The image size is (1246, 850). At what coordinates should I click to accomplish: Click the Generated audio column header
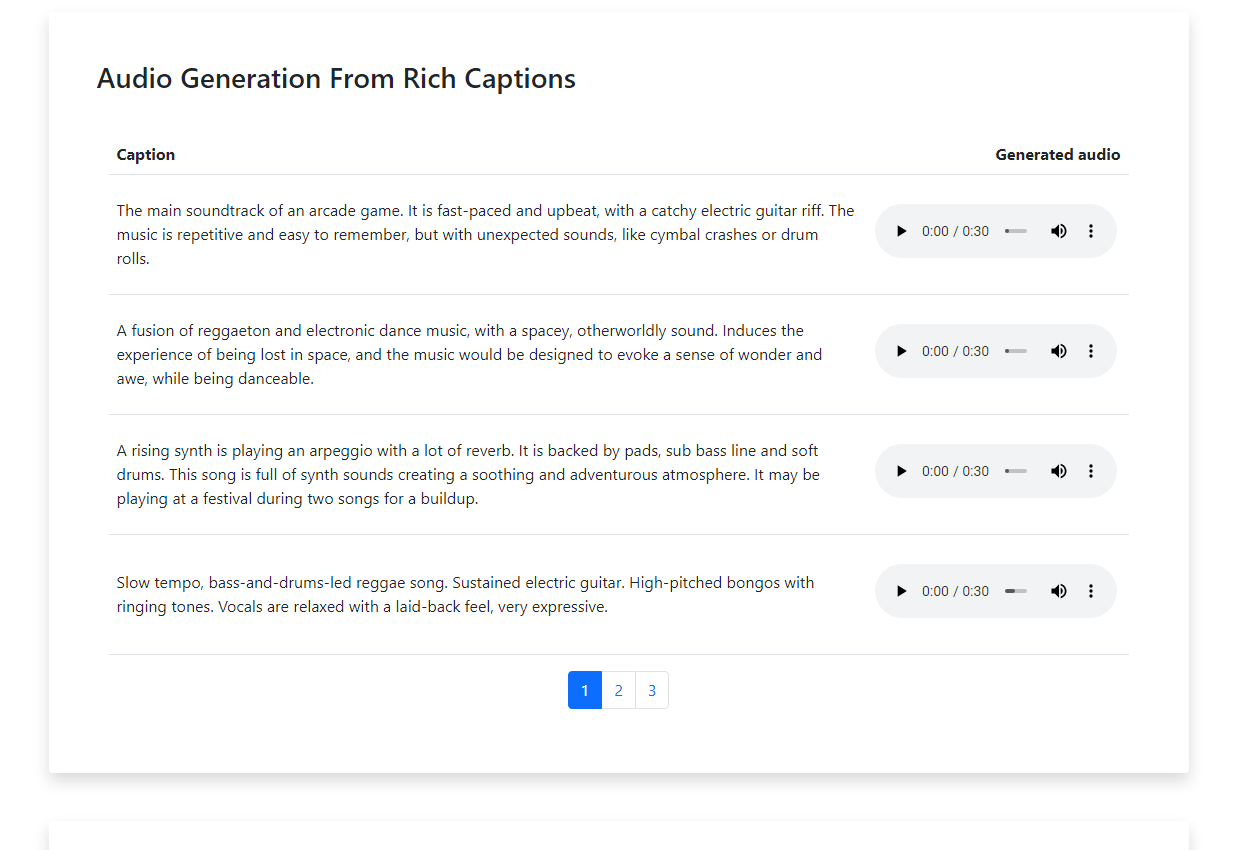[1057, 154]
